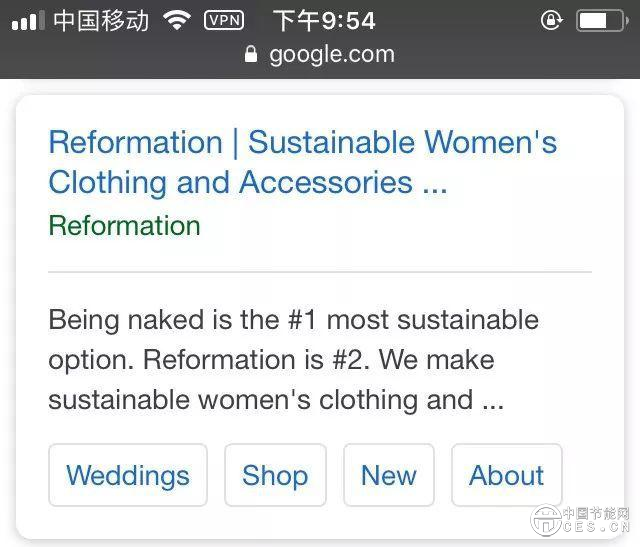Select the New sitelink
640x547 pixels.
388,475
